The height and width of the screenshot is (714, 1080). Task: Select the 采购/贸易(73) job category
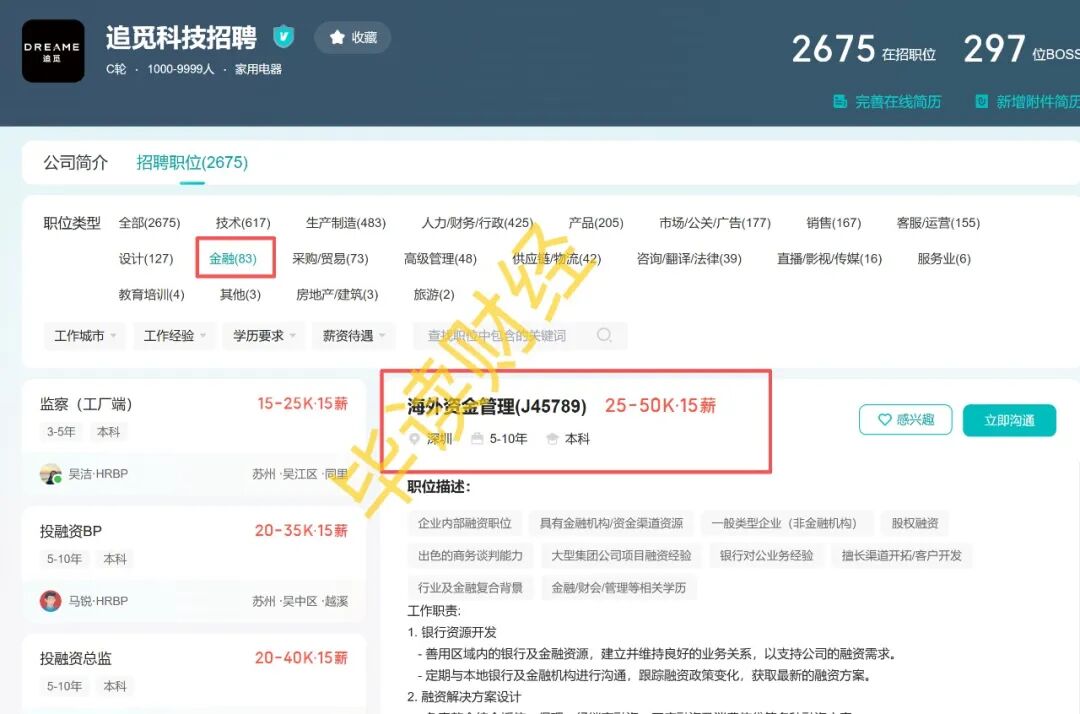(x=330, y=259)
